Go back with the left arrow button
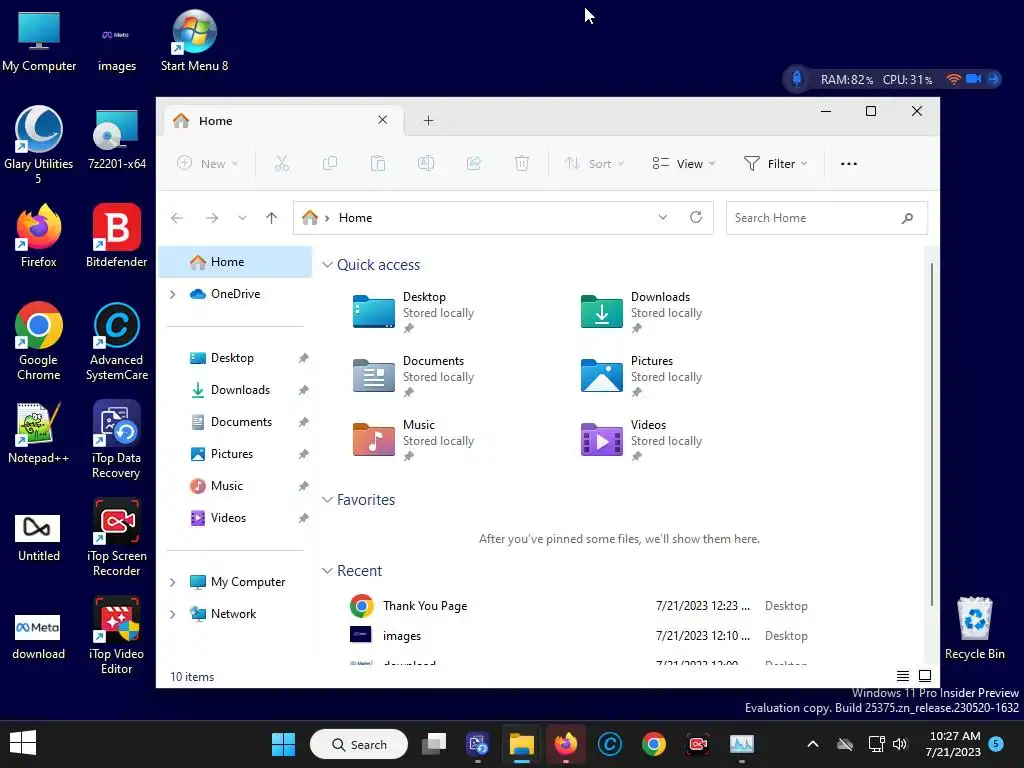This screenshot has height=768, width=1024. [177, 218]
